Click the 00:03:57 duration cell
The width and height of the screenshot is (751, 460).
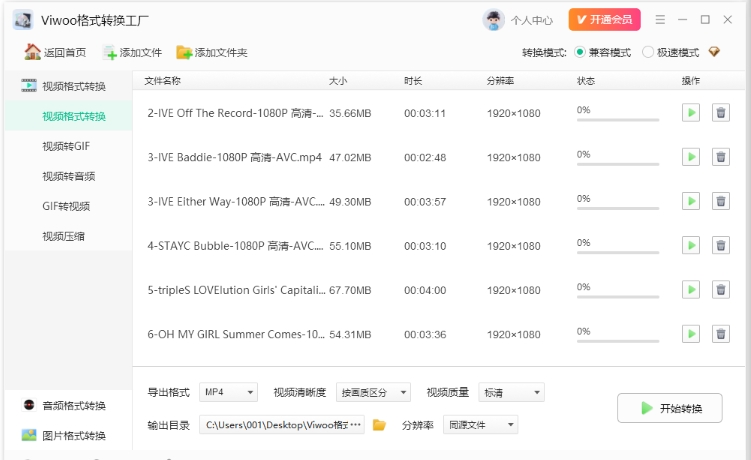(x=425, y=202)
